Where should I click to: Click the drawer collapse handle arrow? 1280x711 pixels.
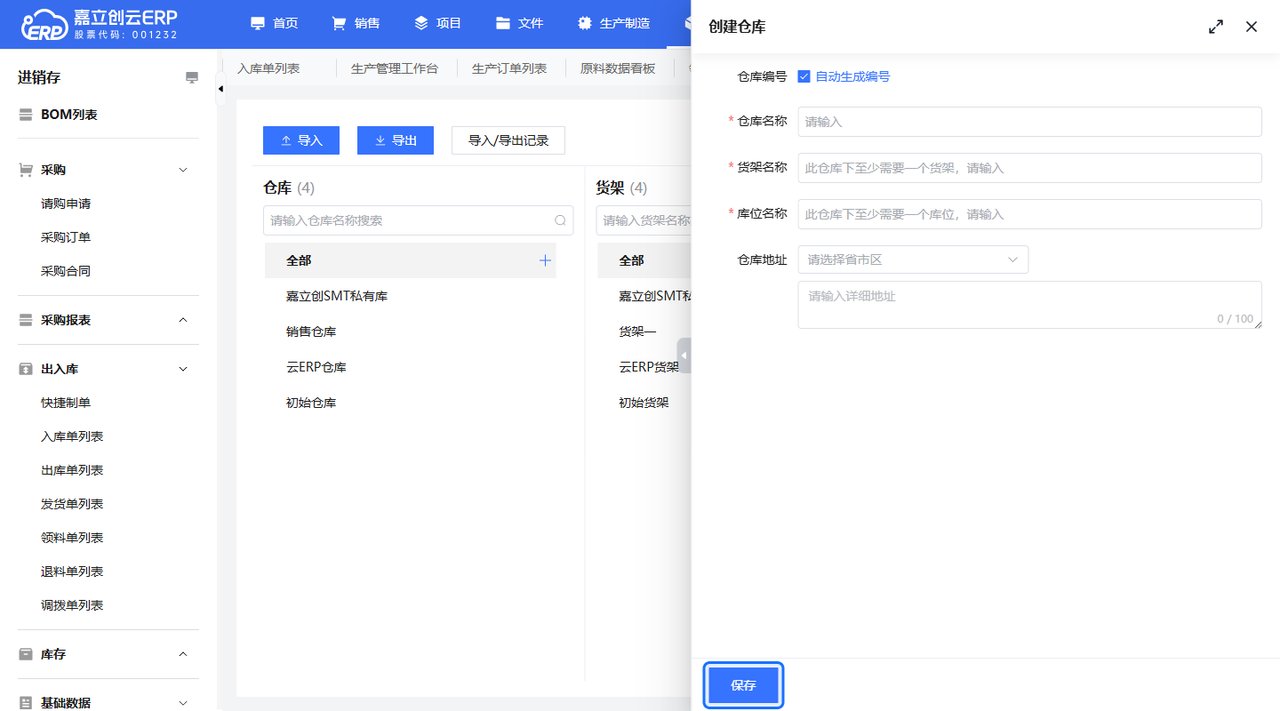tap(684, 355)
